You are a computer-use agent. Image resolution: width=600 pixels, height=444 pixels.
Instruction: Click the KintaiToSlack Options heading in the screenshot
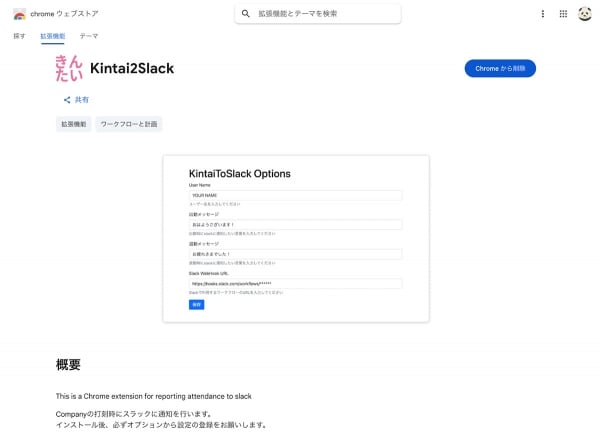coord(240,173)
